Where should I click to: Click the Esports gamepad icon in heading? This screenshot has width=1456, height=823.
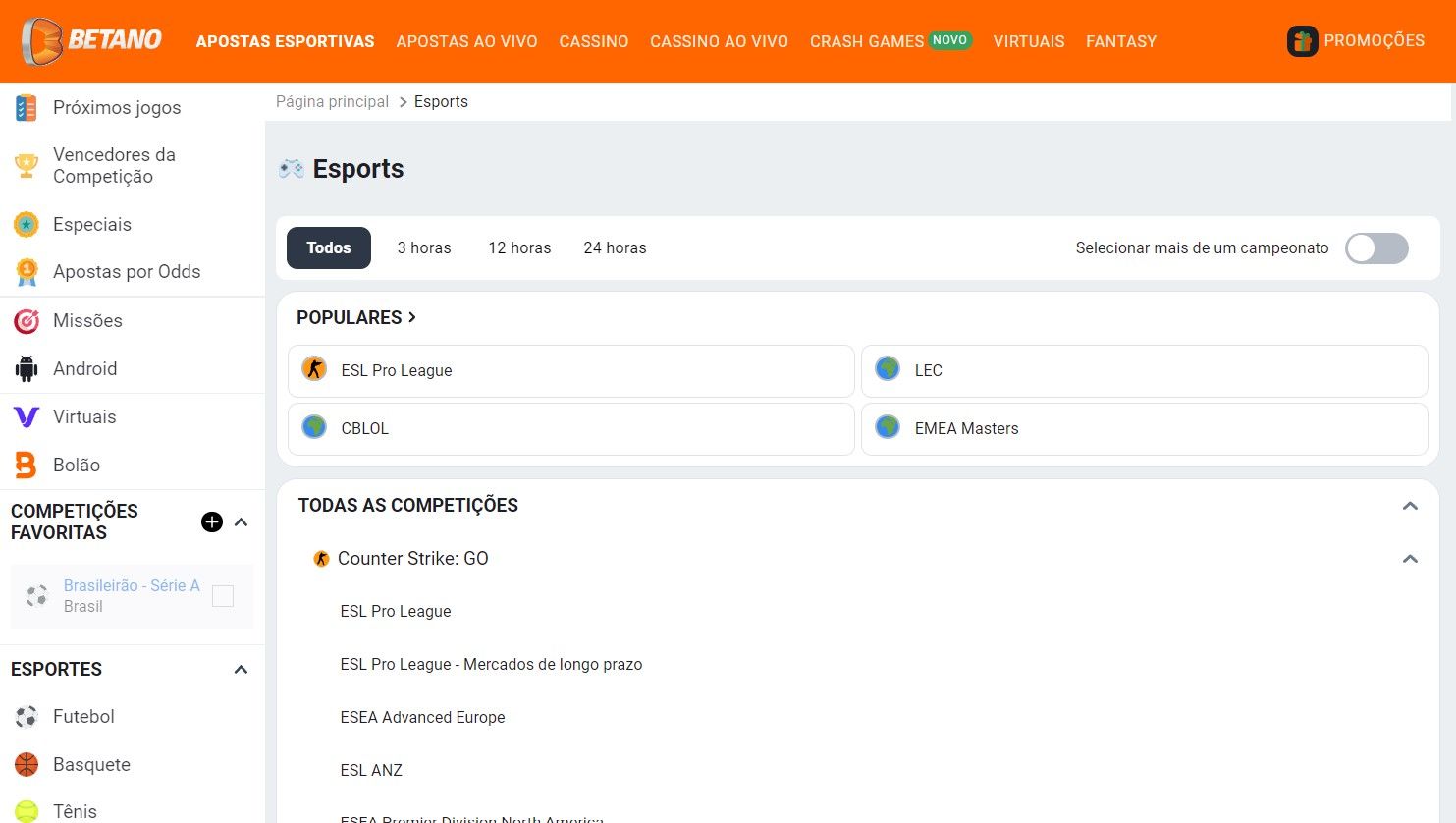tap(292, 169)
